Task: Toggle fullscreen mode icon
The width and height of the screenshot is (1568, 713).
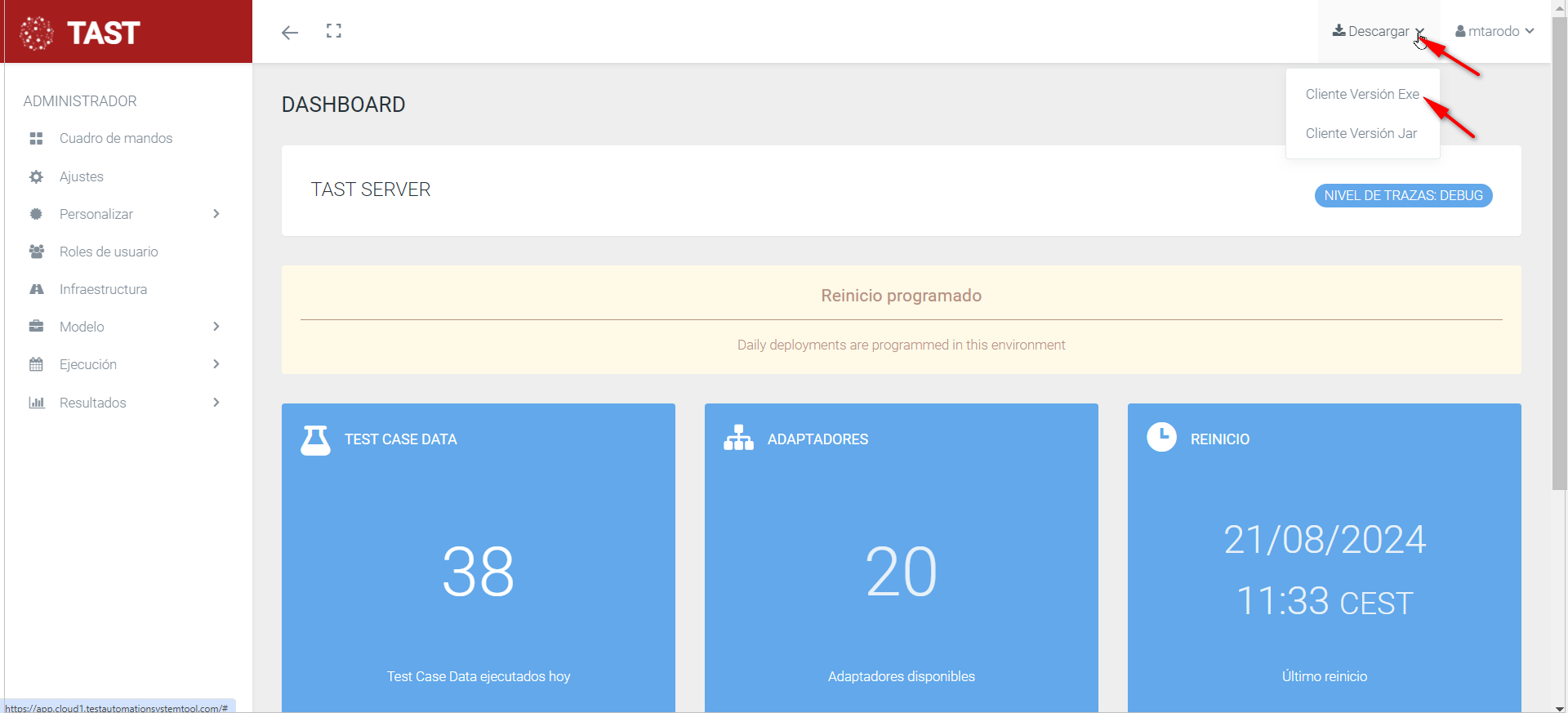Action: coord(334,31)
